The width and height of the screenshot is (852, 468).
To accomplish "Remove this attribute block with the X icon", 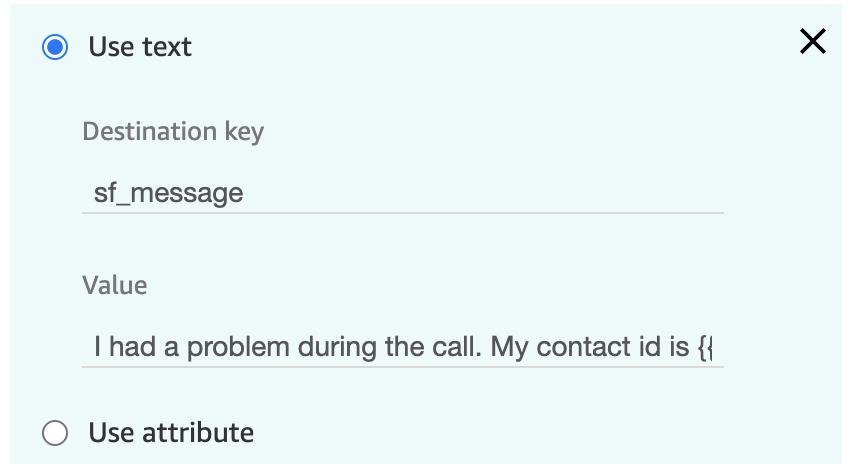I will [x=812, y=42].
